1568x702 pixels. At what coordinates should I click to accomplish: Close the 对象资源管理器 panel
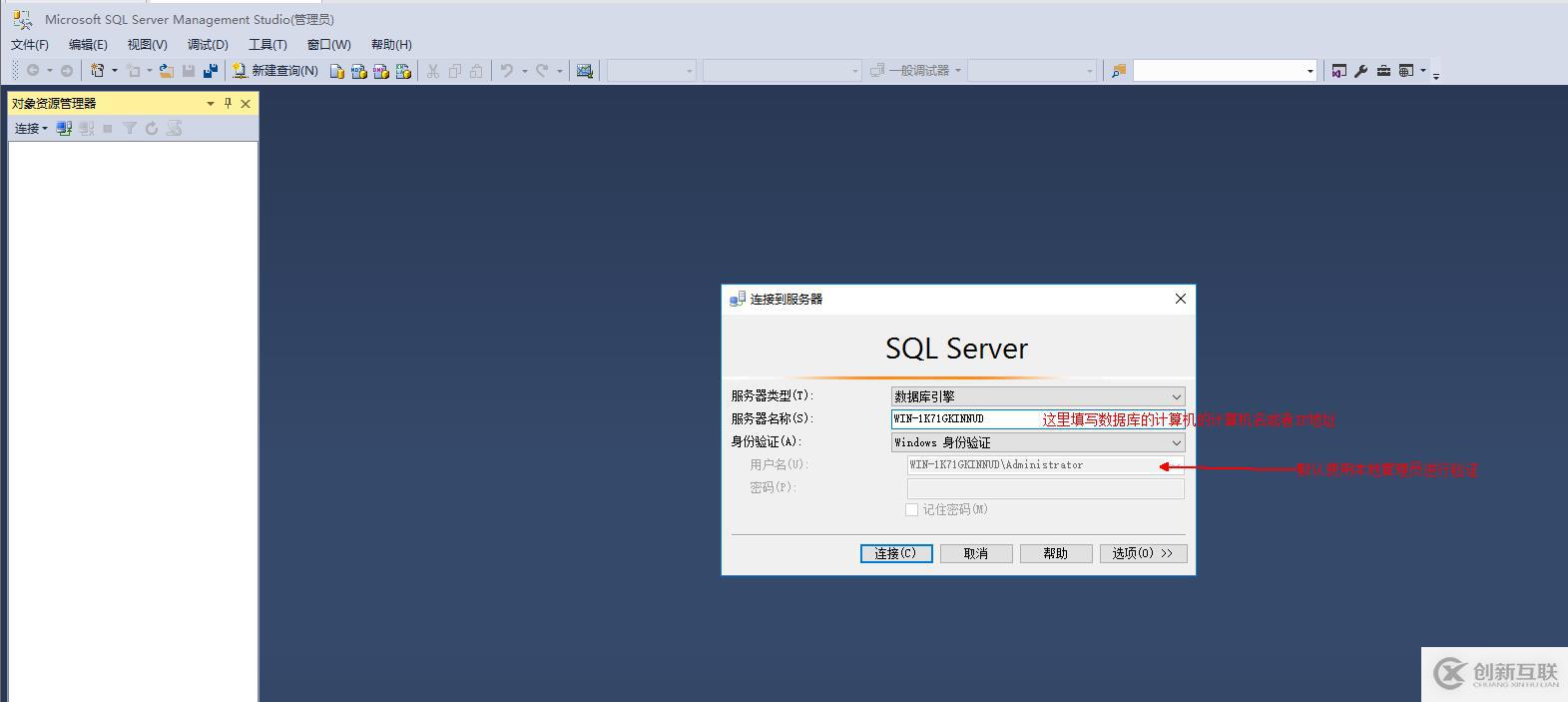click(x=246, y=103)
